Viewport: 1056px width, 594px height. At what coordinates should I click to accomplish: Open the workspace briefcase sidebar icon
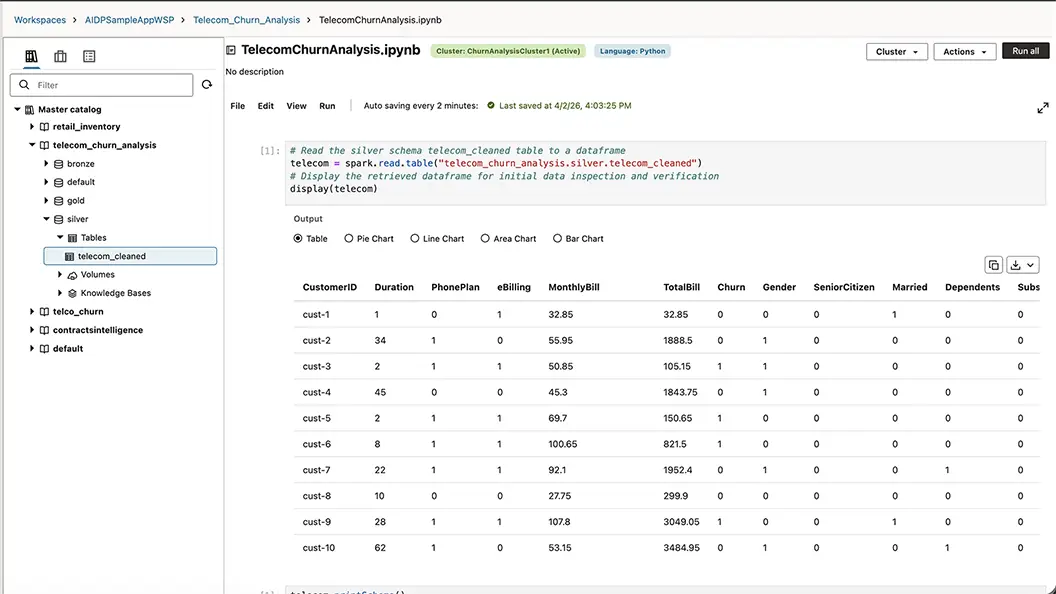[60, 57]
